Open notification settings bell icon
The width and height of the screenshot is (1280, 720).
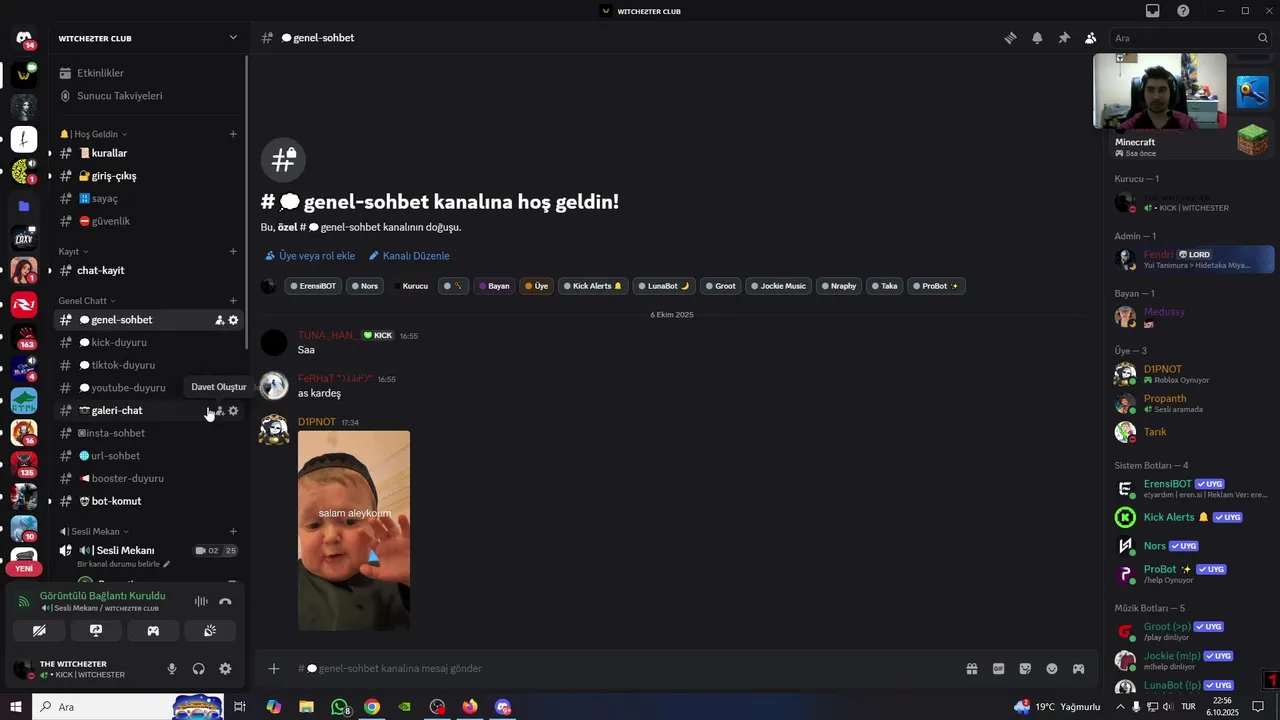coord(1037,38)
